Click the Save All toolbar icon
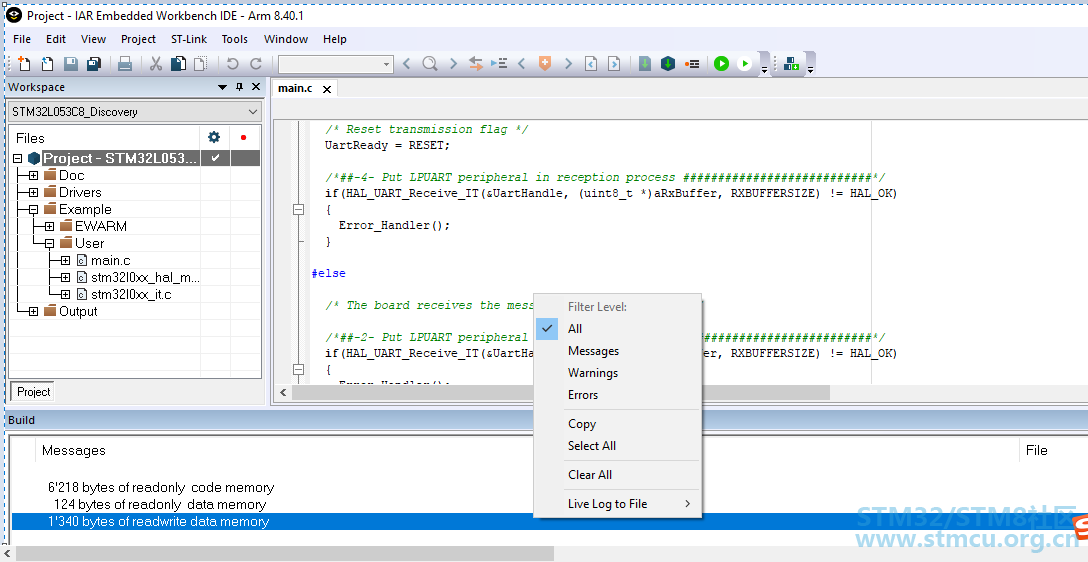 point(94,64)
